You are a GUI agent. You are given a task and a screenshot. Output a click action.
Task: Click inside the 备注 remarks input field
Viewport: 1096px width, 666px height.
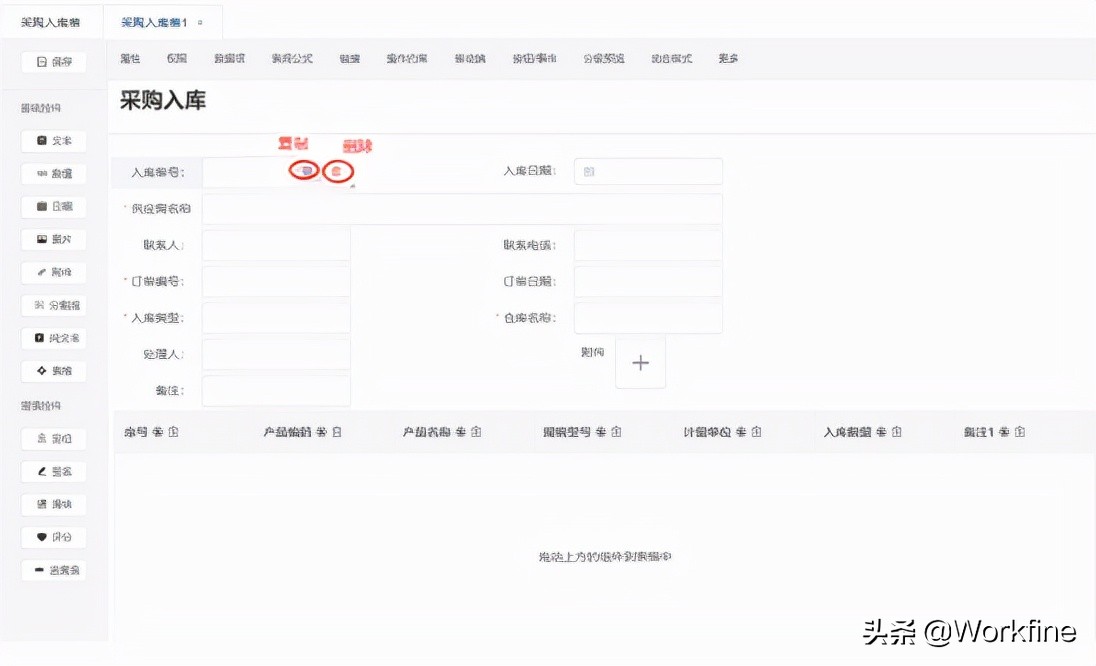tap(275, 392)
